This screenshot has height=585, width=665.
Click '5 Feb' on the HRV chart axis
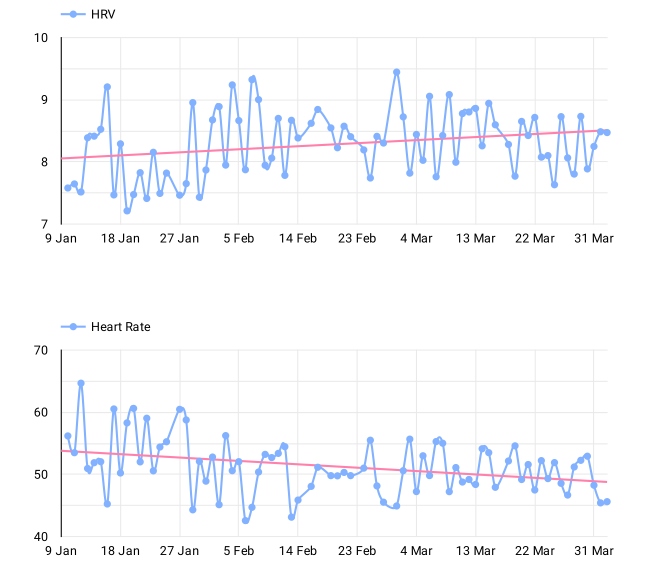pyautogui.click(x=239, y=238)
